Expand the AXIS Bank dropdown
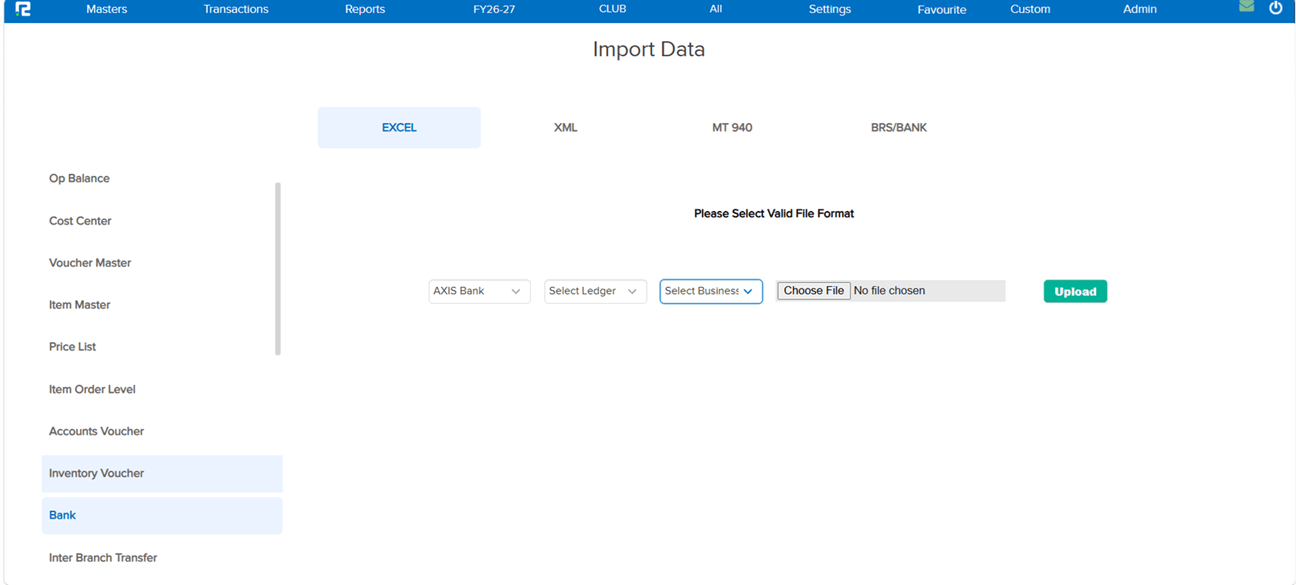The image size is (1296, 585). [479, 291]
